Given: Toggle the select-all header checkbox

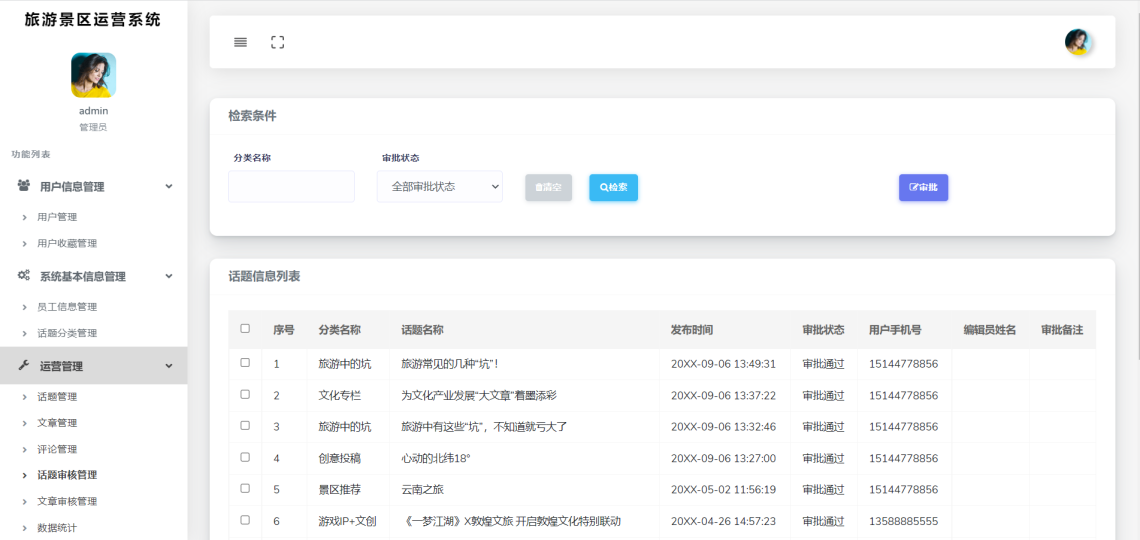Looking at the screenshot, I should click(245, 329).
